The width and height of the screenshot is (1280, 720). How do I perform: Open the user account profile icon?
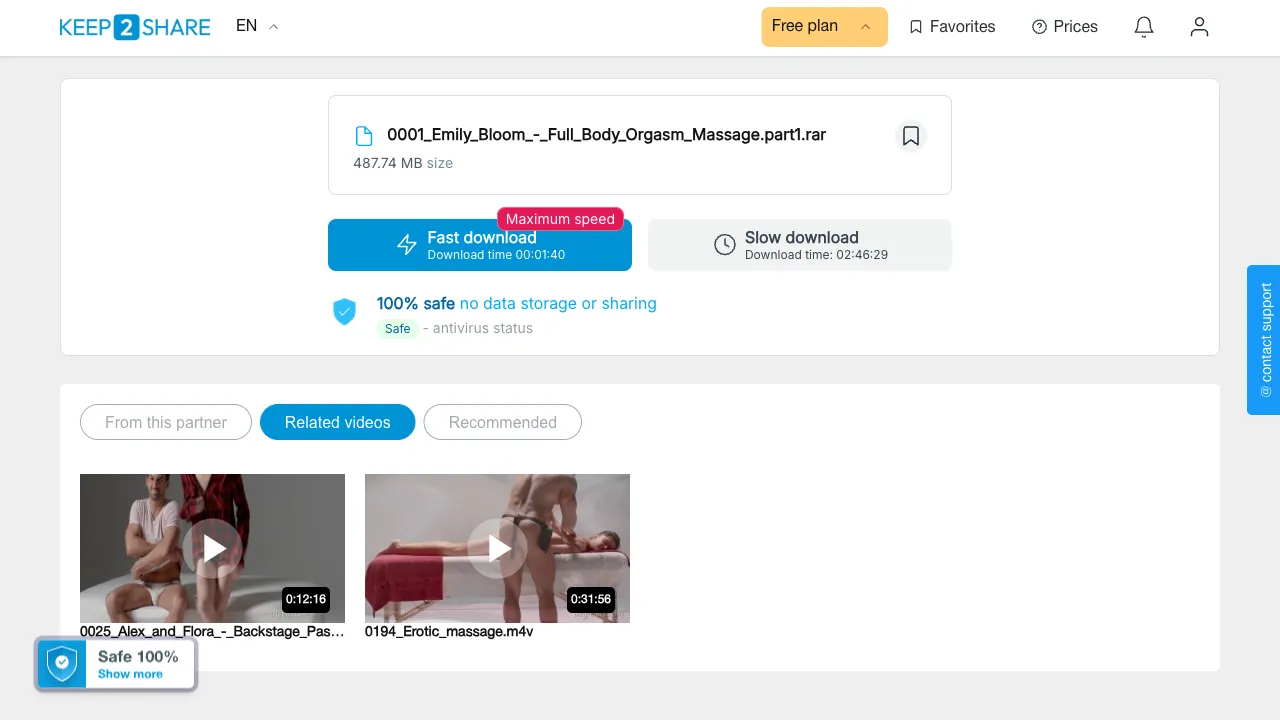tap(1199, 27)
